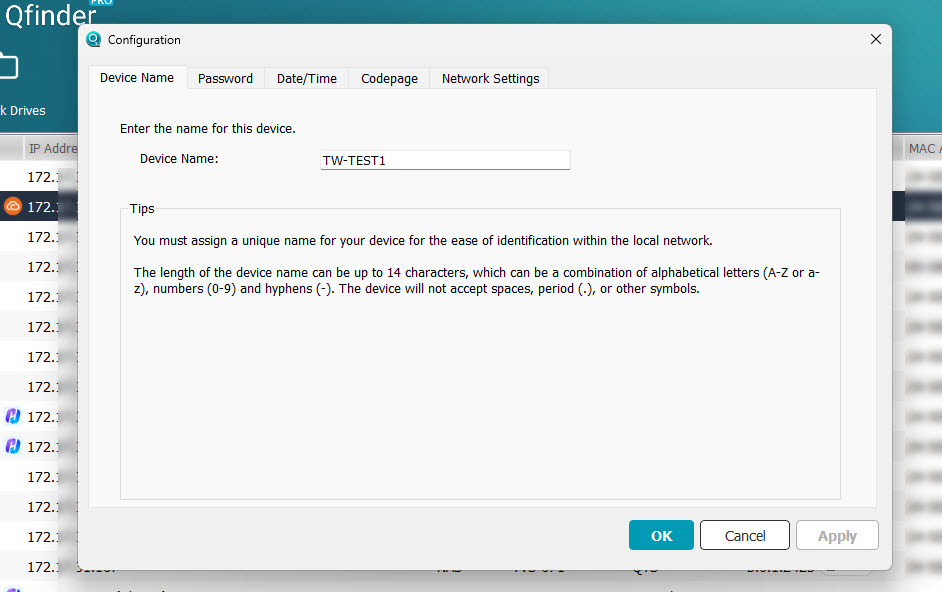Screen dimensions: 942x592
Task: Click the Apply button
Action: 837,536
